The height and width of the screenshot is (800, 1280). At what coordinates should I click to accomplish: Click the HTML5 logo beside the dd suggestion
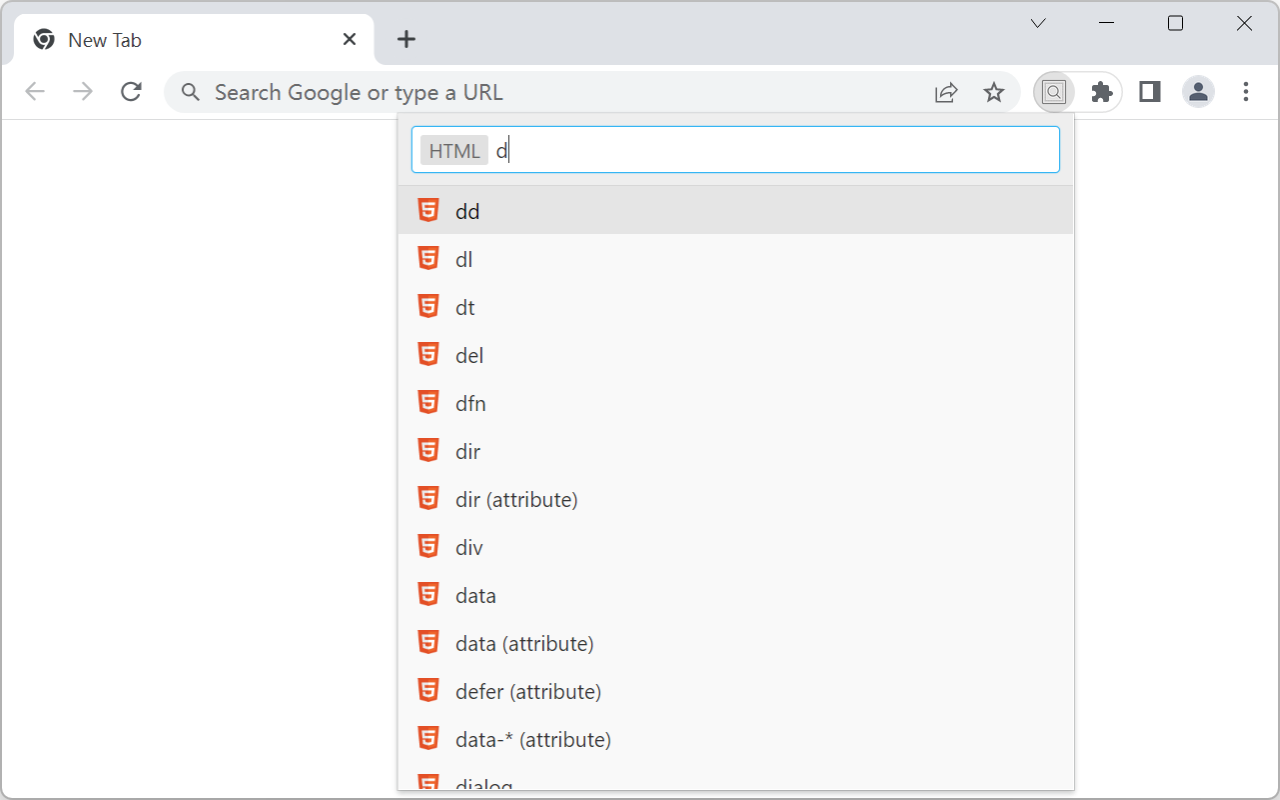(x=428, y=210)
